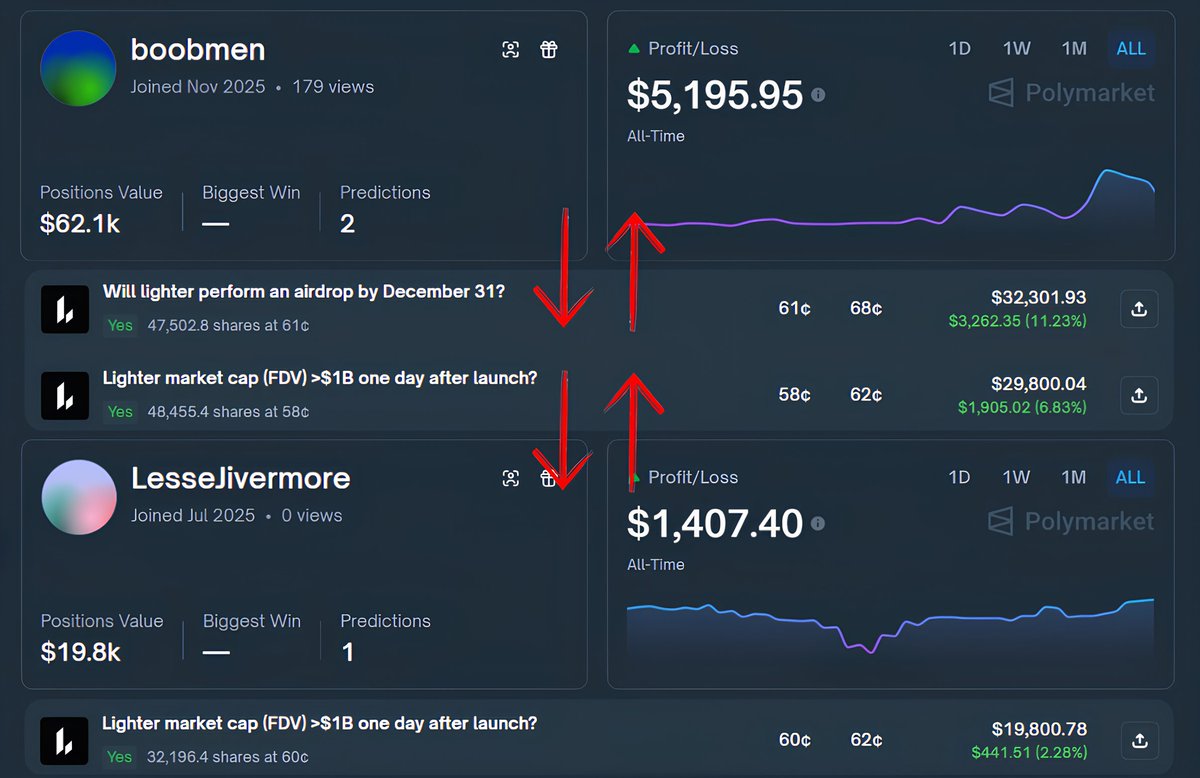Select the ALL tab on boobmen's profit chart
Viewport: 1200px width, 778px height.
1131,48
